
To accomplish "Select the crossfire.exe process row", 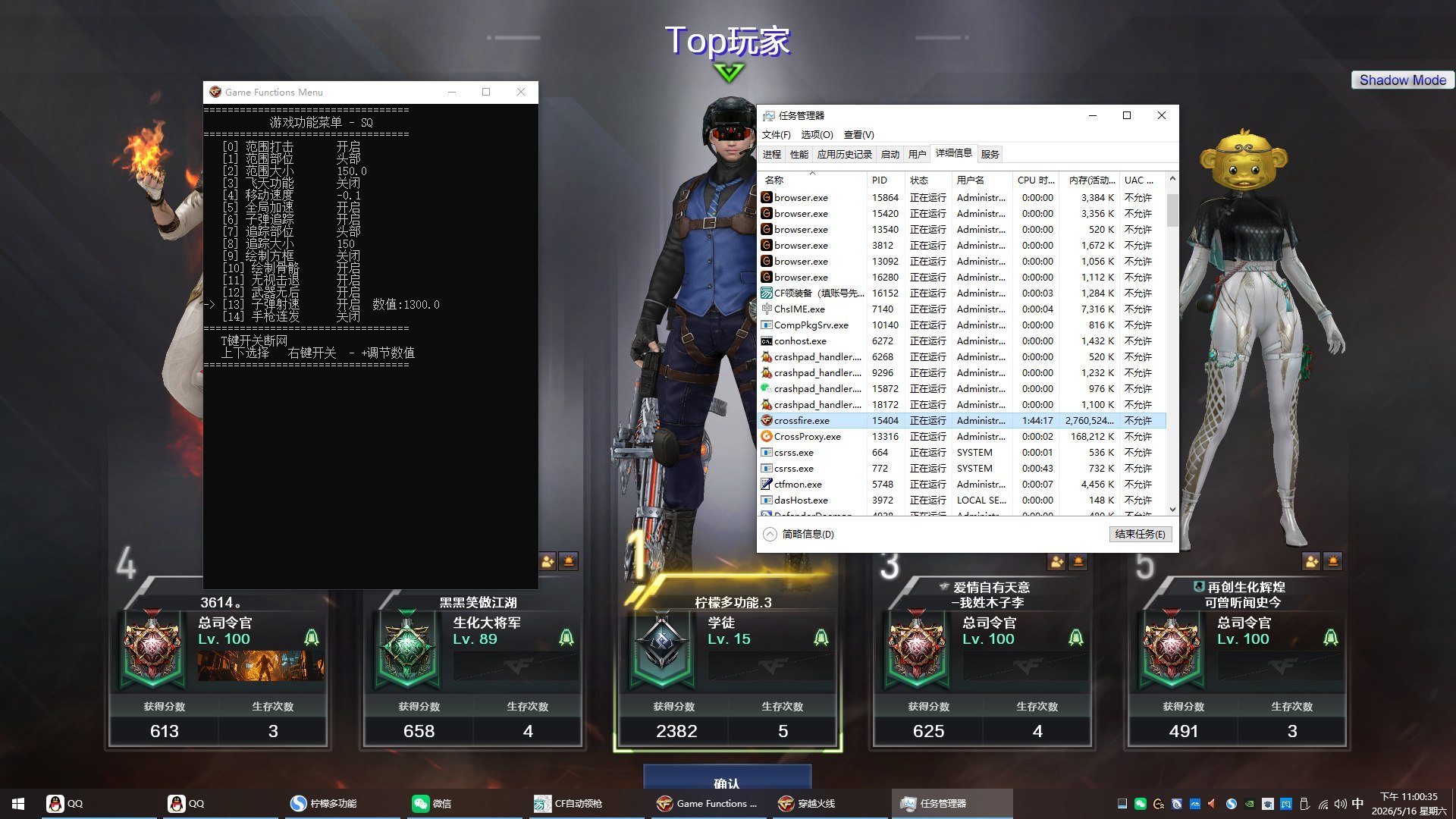I will [x=962, y=420].
